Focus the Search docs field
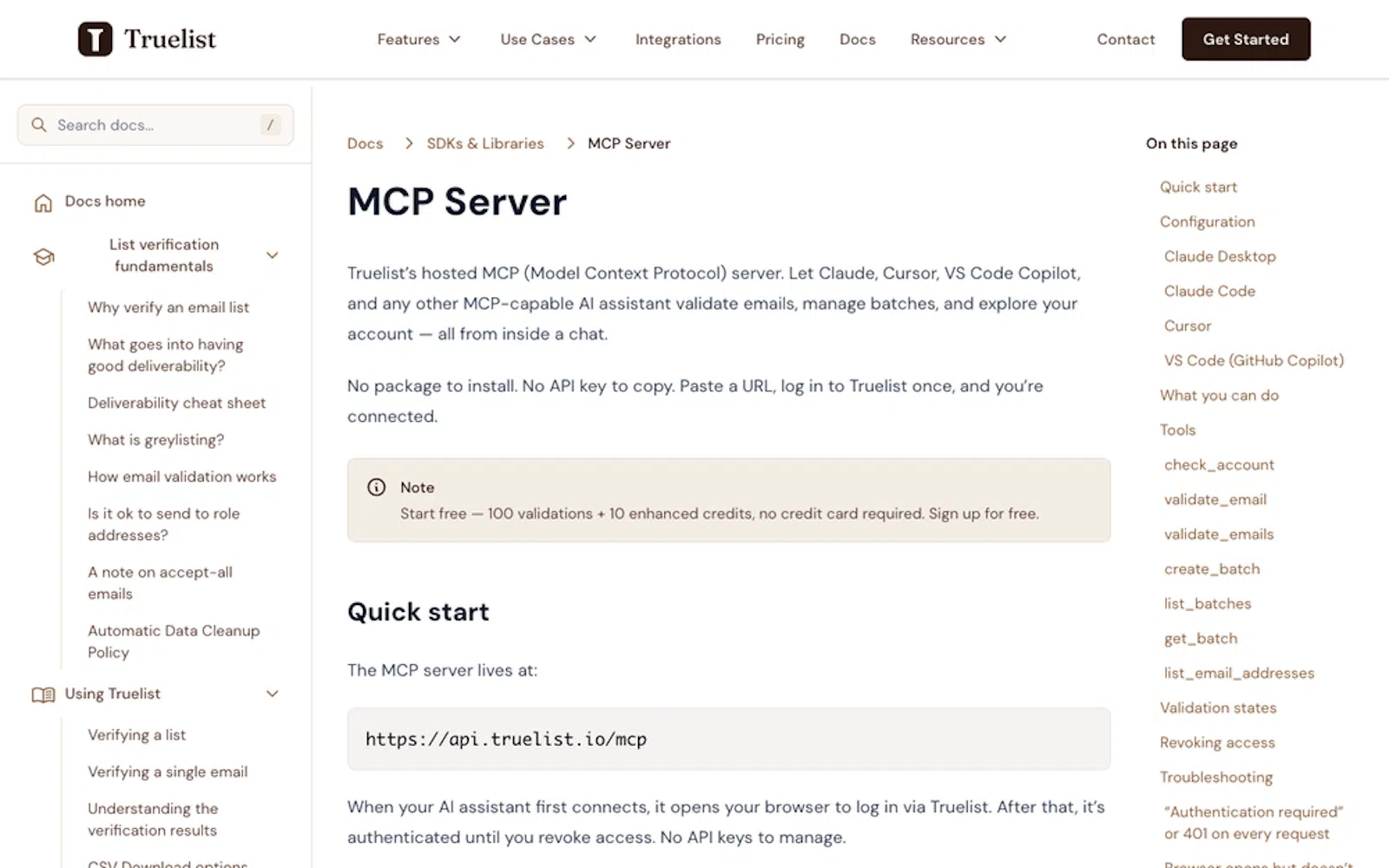Viewport: 1389px width, 868px height. pyautogui.click(x=155, y=125)
